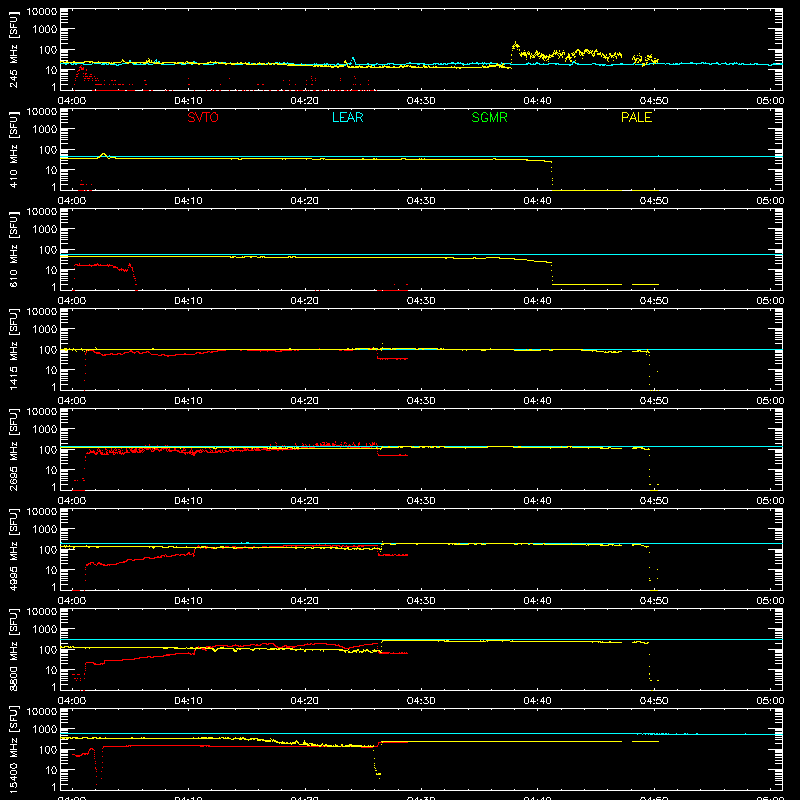The height and width of the screenshot is (800, 800).
Task: Click 04:40 time label under 245 MHz panel
Action: click(x=537, y=101)
